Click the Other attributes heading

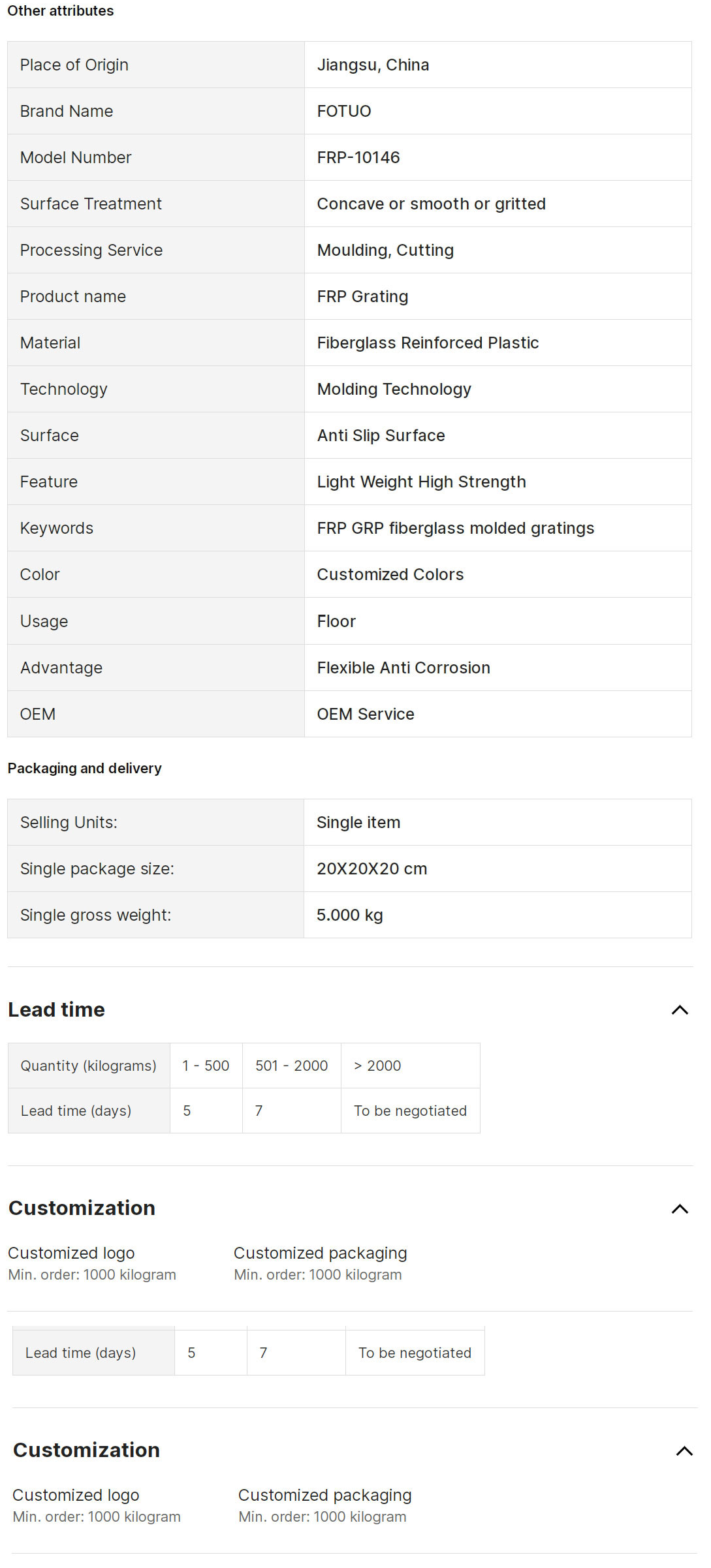coord(61,11)
